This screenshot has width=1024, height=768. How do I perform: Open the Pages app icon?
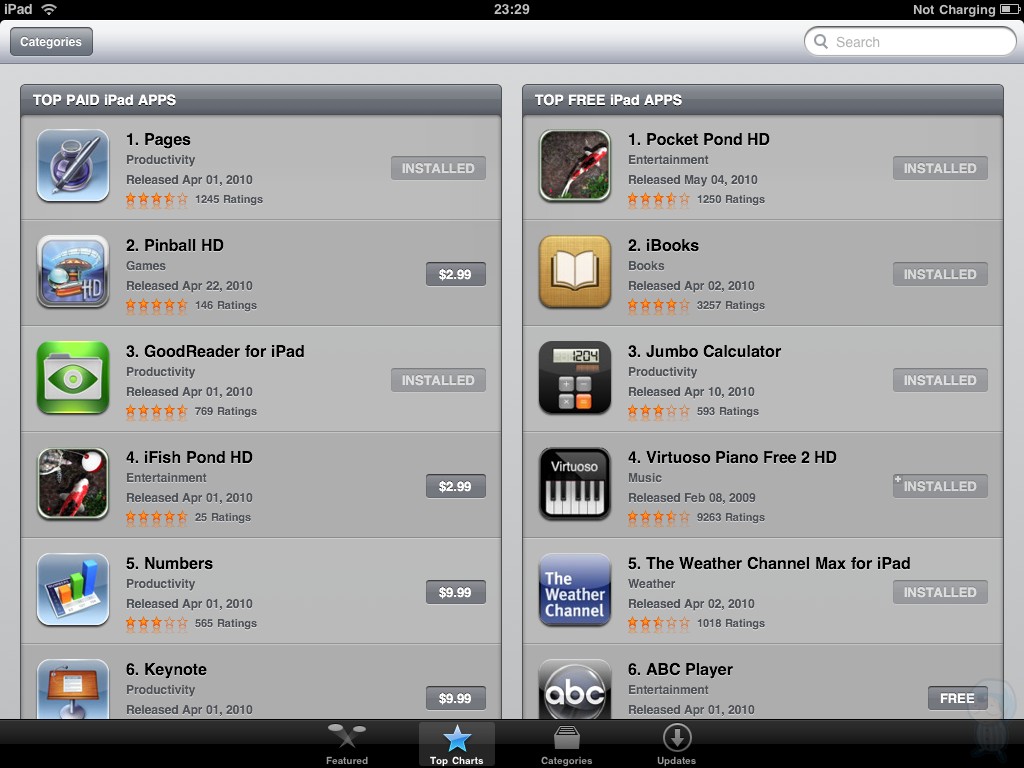pos(72,165)
